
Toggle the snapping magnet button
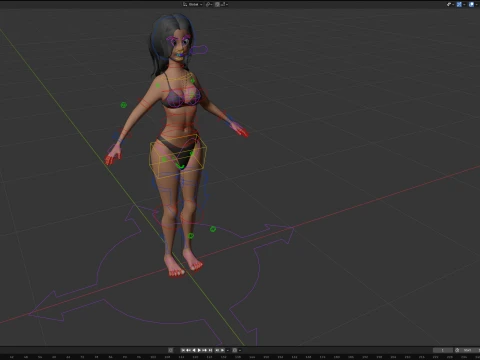[x=217, y=4]
